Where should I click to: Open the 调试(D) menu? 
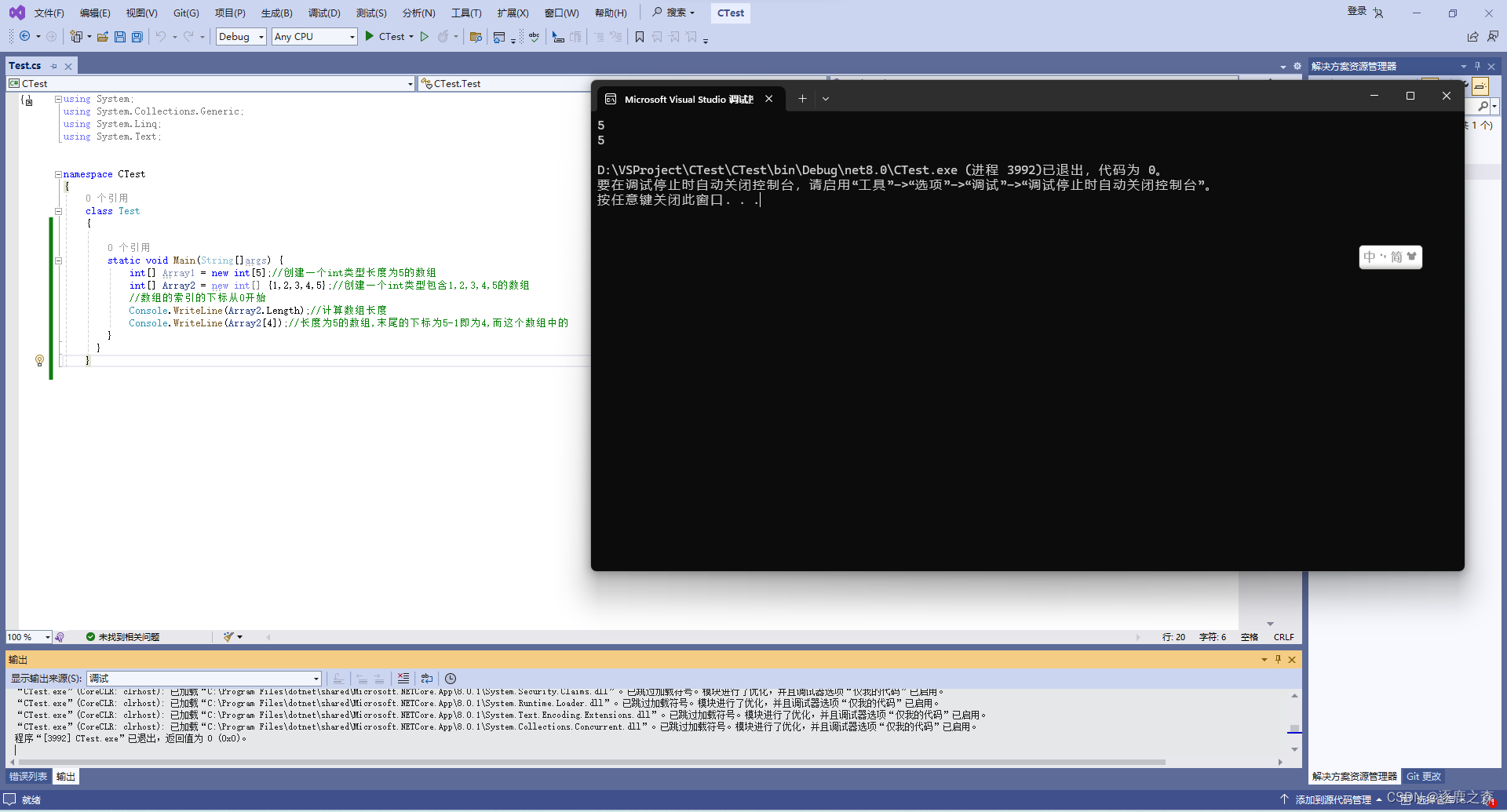coord(324,13)
